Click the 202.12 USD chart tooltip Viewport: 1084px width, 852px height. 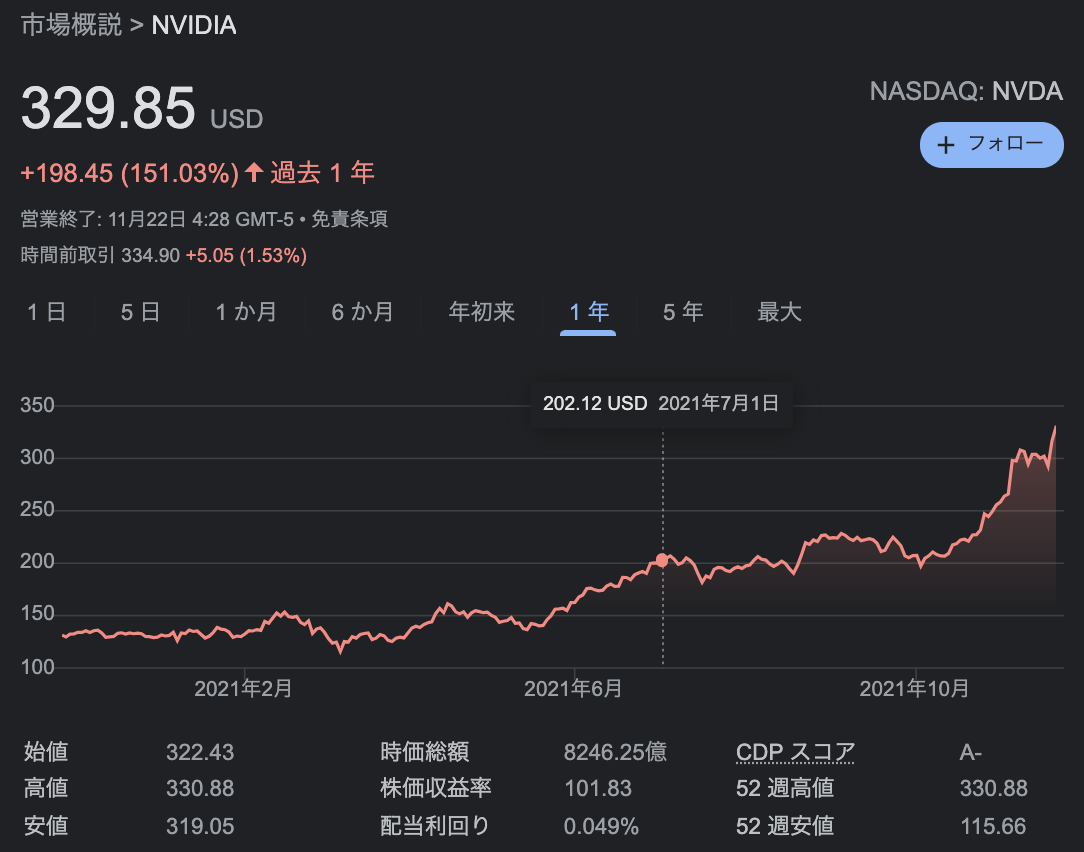[x=661, y=403]
